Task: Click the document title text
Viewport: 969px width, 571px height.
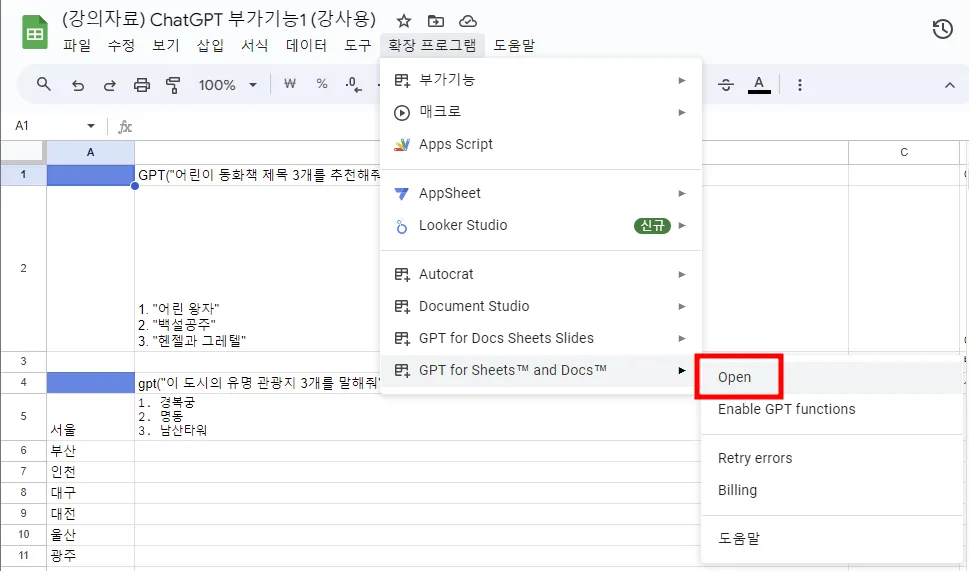Action: click(219, 19)
